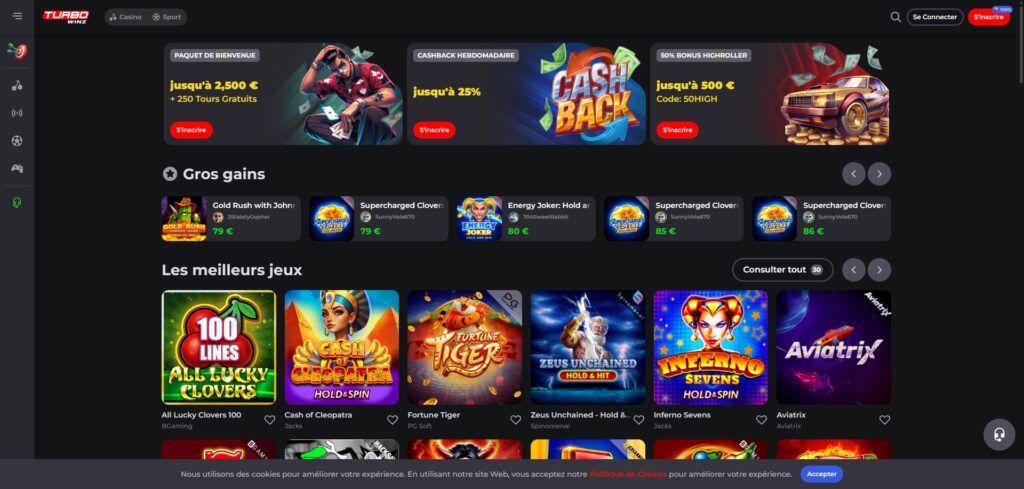Go to previous Gros gains with left chevron
The width and height of the screenshot is (1024, 489).
854,174
